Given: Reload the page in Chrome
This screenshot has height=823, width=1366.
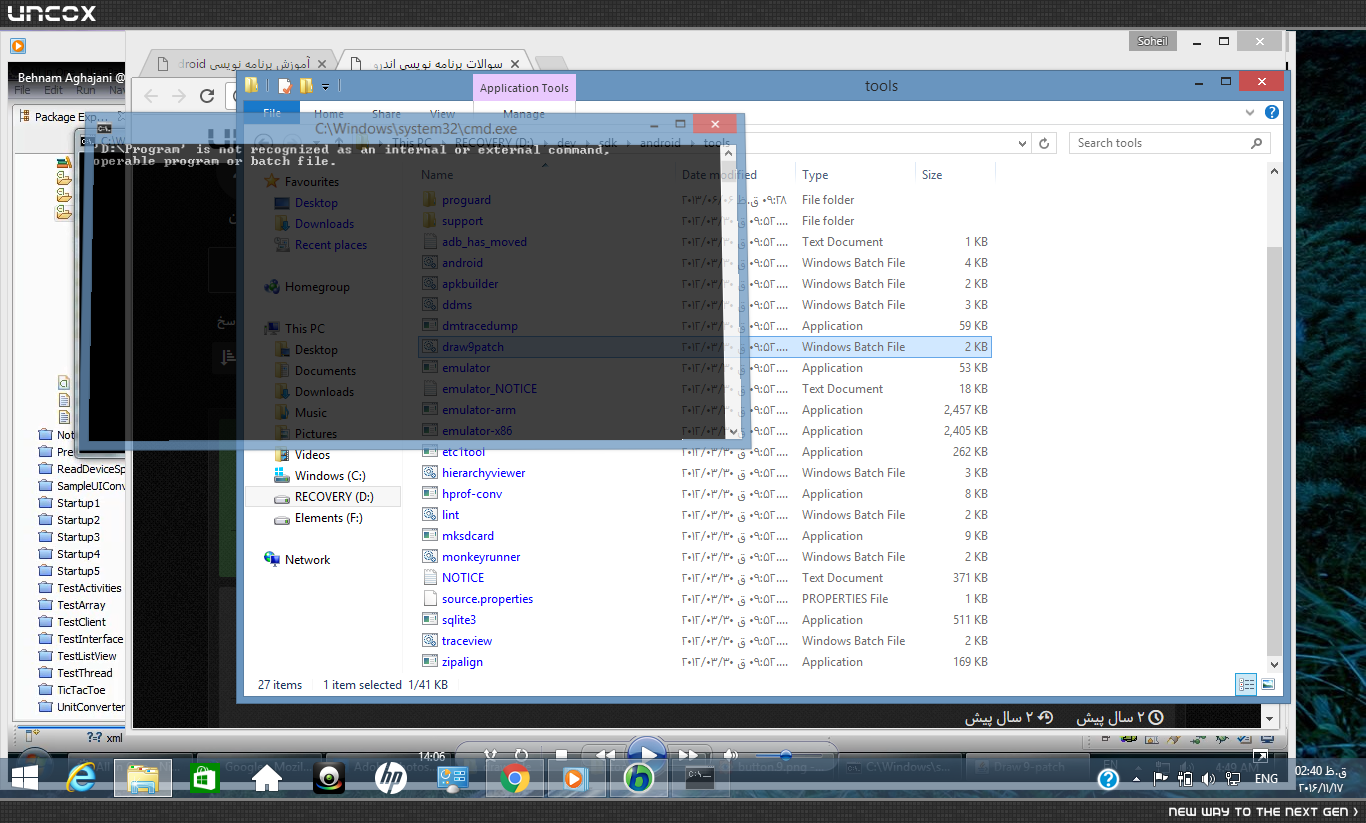Looking at the screenshot, I should point(207,96).
